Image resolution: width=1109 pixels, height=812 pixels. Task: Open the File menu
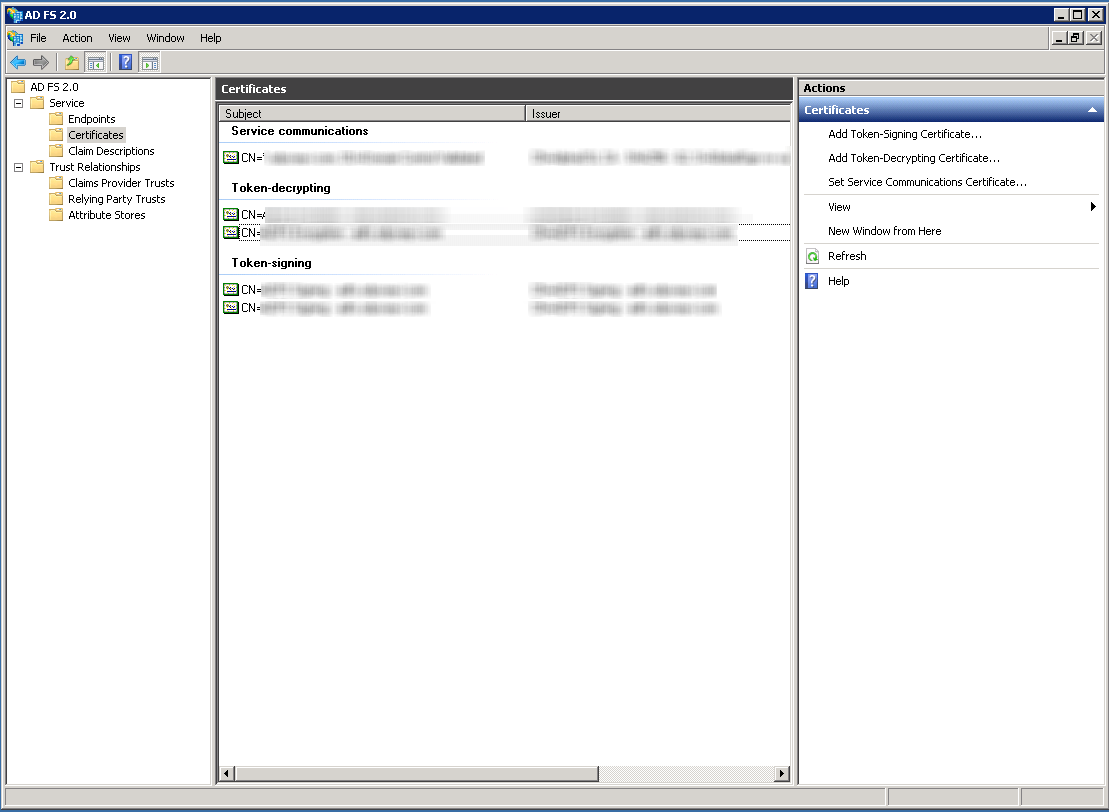click(x=38, y=38)
